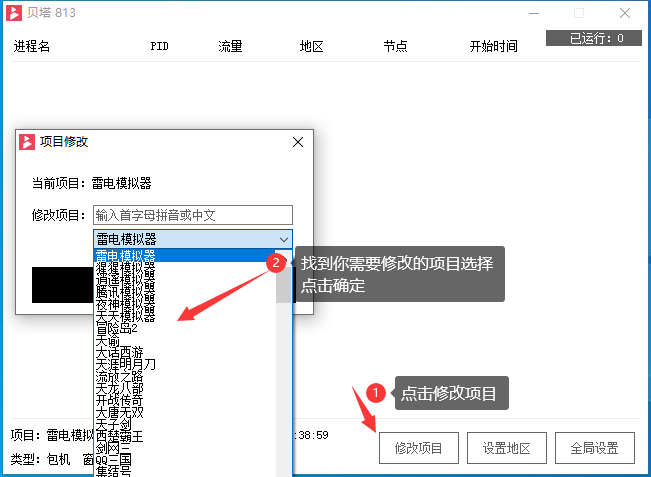The image size is (651, 477).
Task: Sort by 进程名 column header
Action: coord(32,46)
